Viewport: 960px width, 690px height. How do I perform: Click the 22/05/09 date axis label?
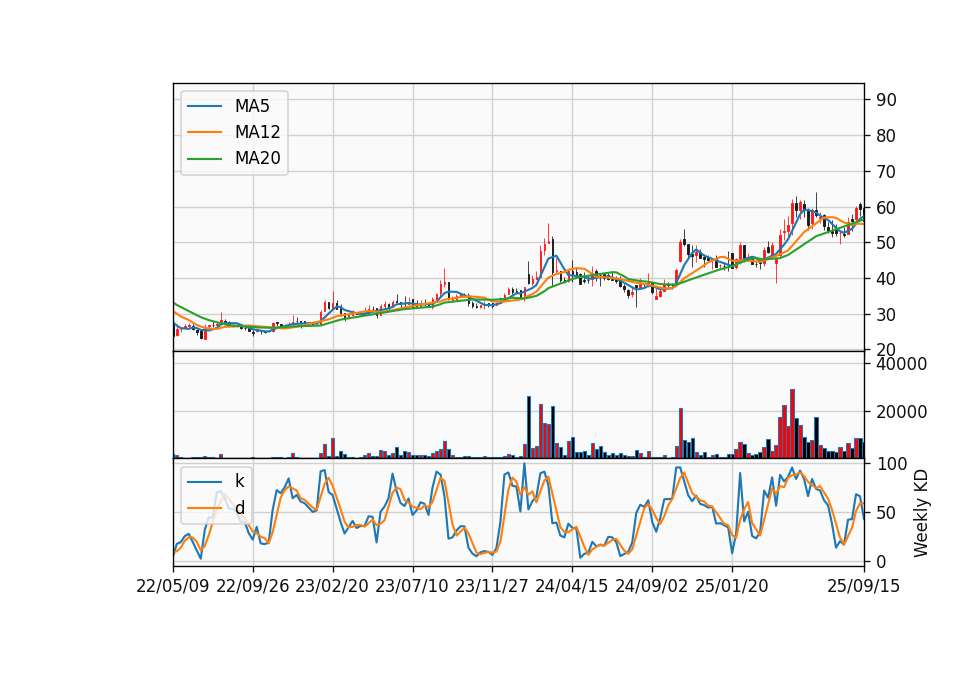point(173,586)
